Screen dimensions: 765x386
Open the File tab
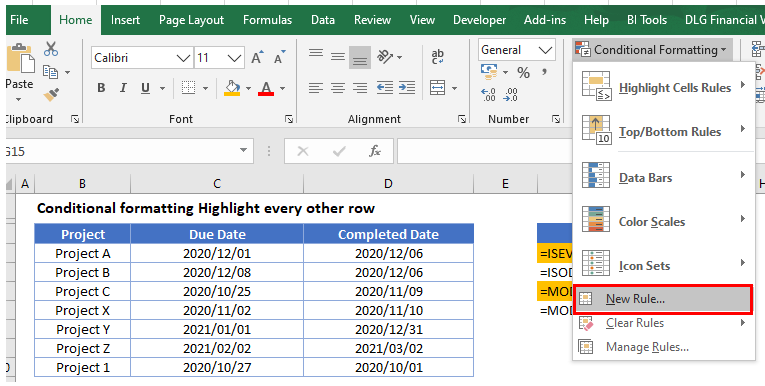tap(19, 20)
